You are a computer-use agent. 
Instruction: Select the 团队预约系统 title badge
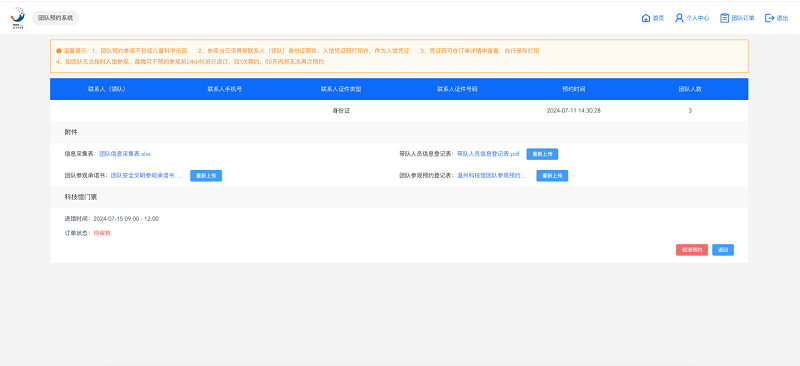[x=56, y=18]
